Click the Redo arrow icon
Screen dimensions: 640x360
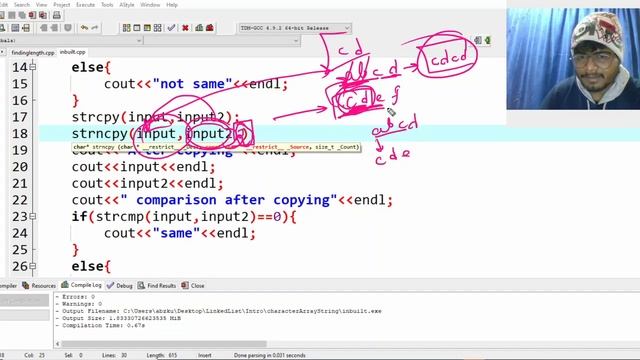pos(95,28)
